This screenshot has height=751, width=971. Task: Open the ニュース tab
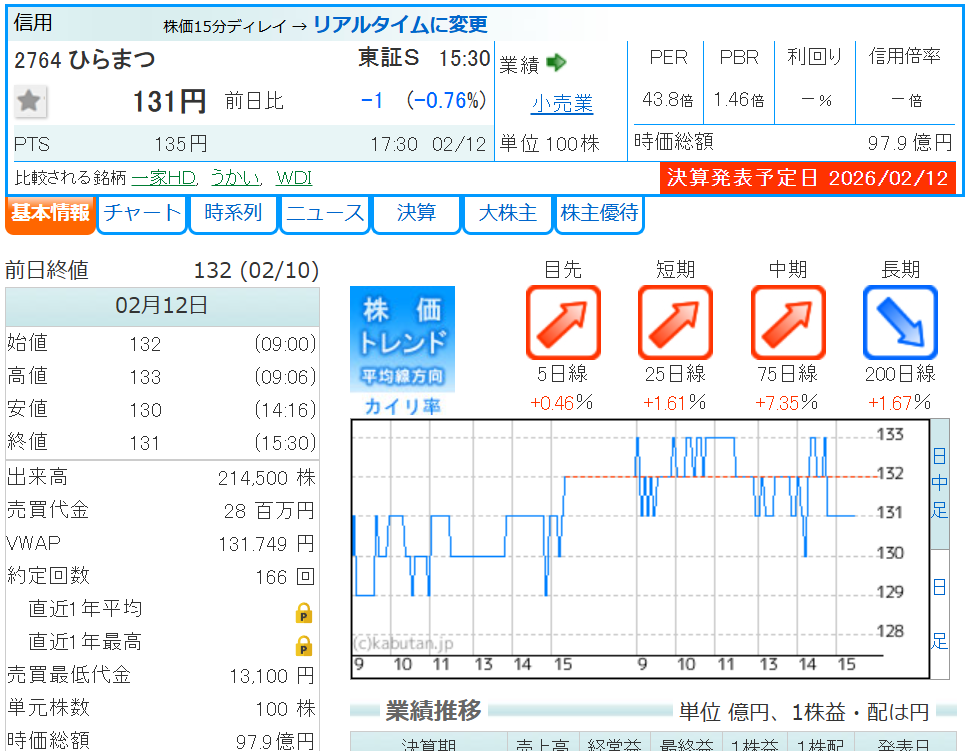click(324, 214)
